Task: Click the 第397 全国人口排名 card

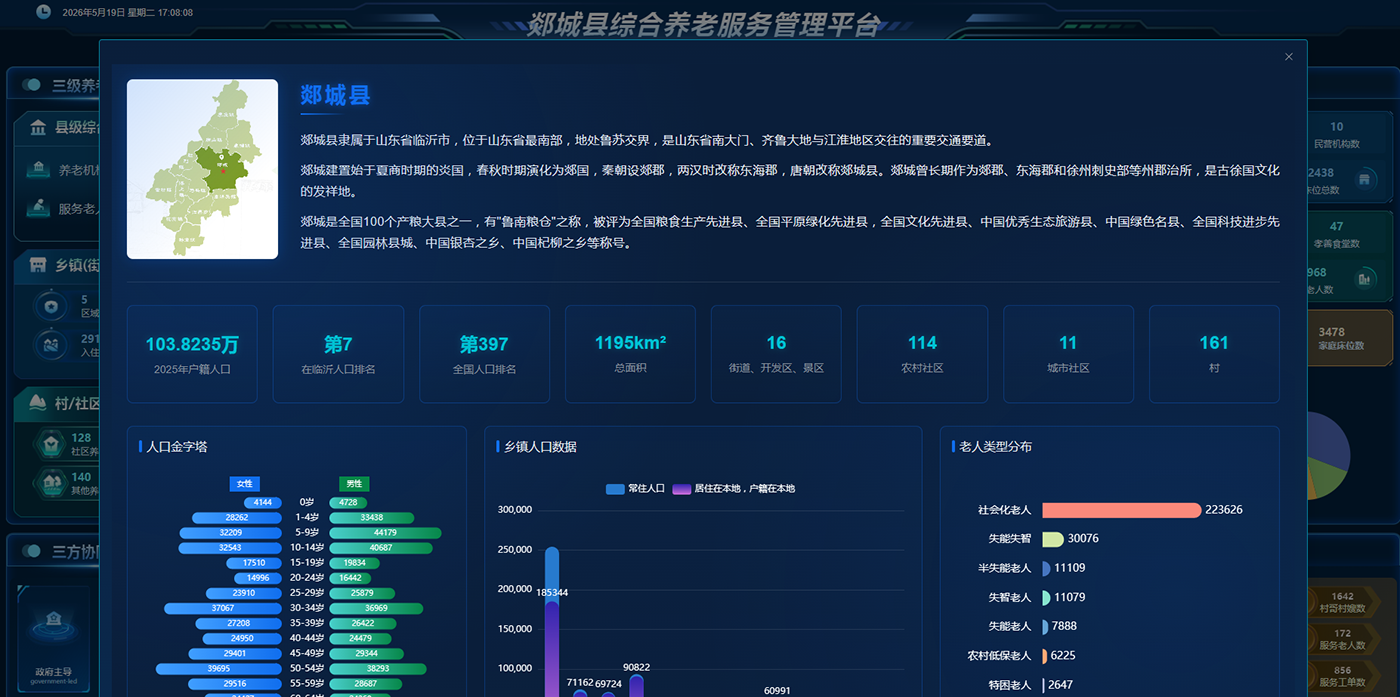Action: point(484,354)
